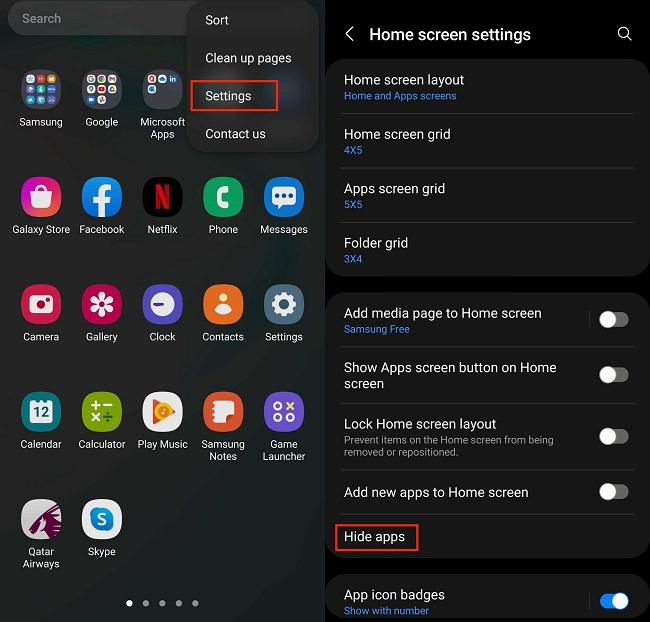Jump to third page indicator dot
This screenshot has height=622, width=650.
click(x=162, y=603)
